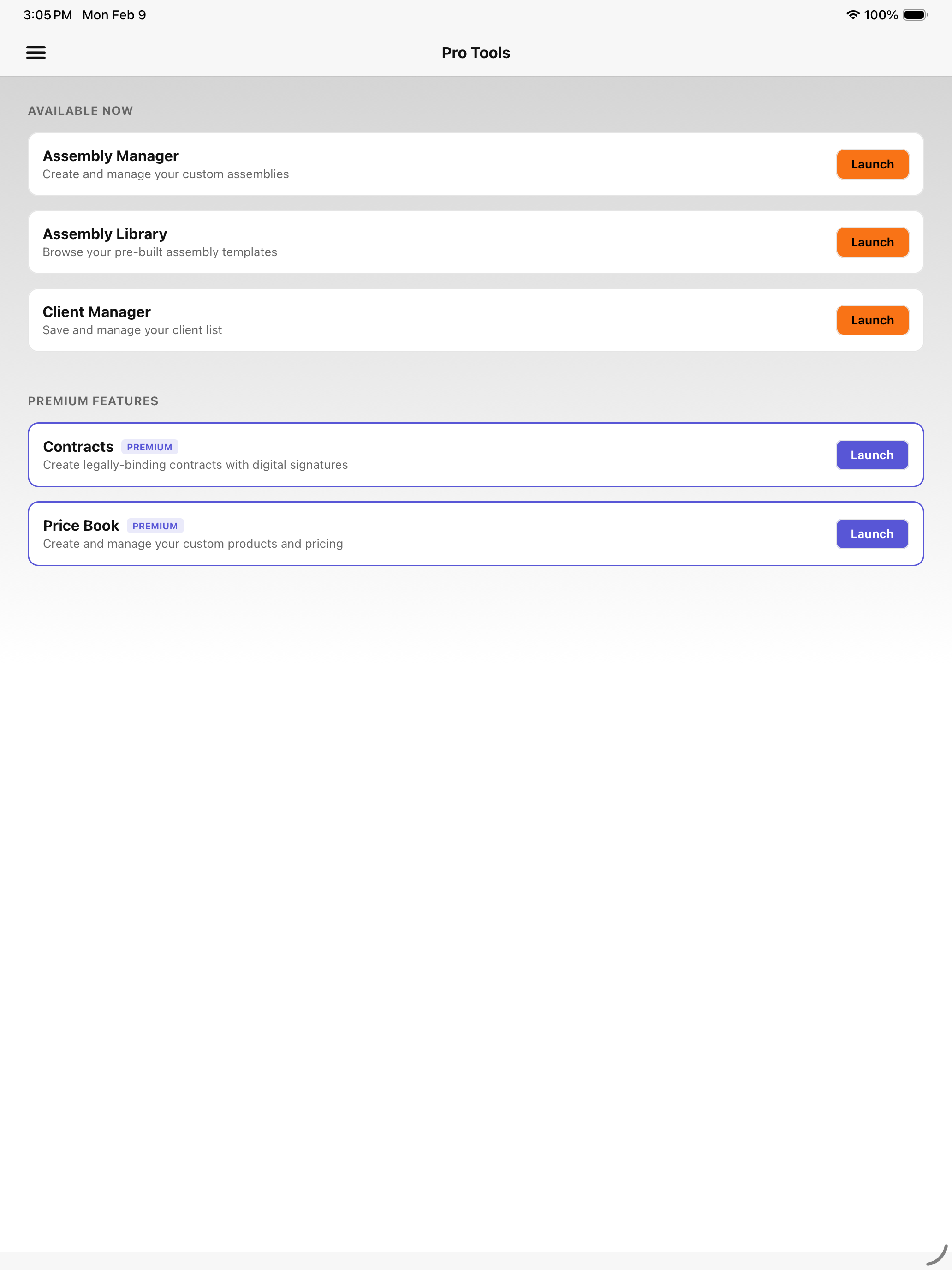This screenshot has height=1270, width=952.
Task: Launch Contracts premium feature
Action: coord(871,455)
